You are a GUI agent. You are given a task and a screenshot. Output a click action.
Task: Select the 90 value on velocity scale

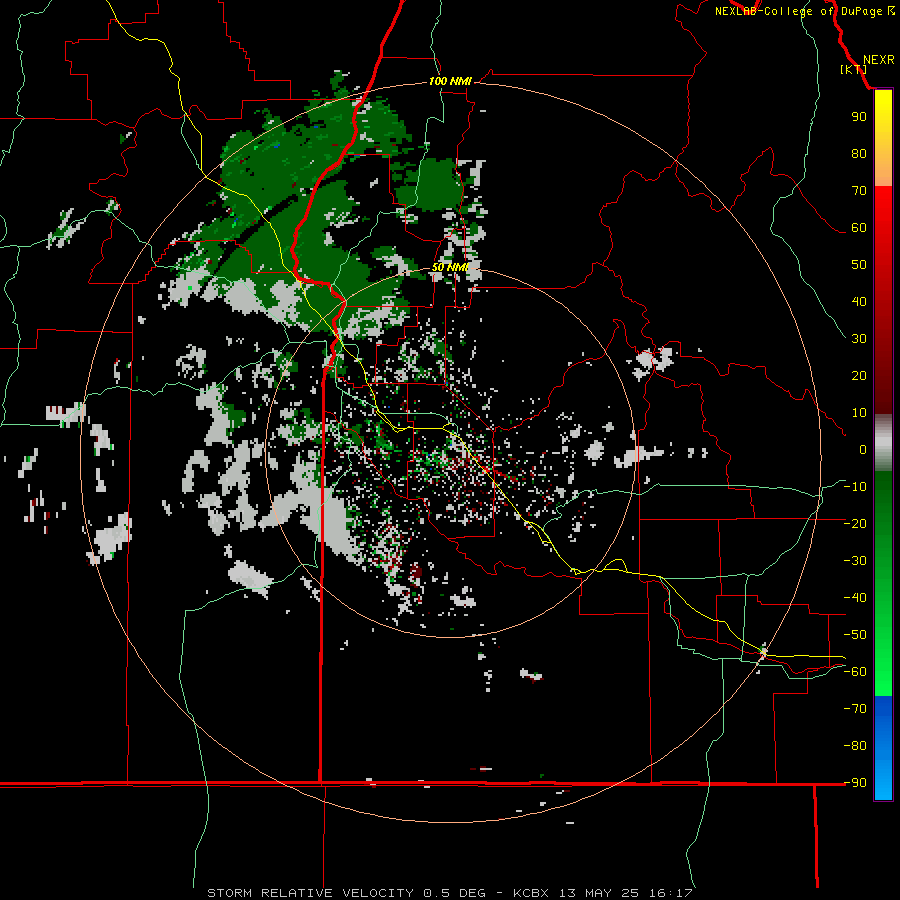pyautogui.click(x=859, y=117)
